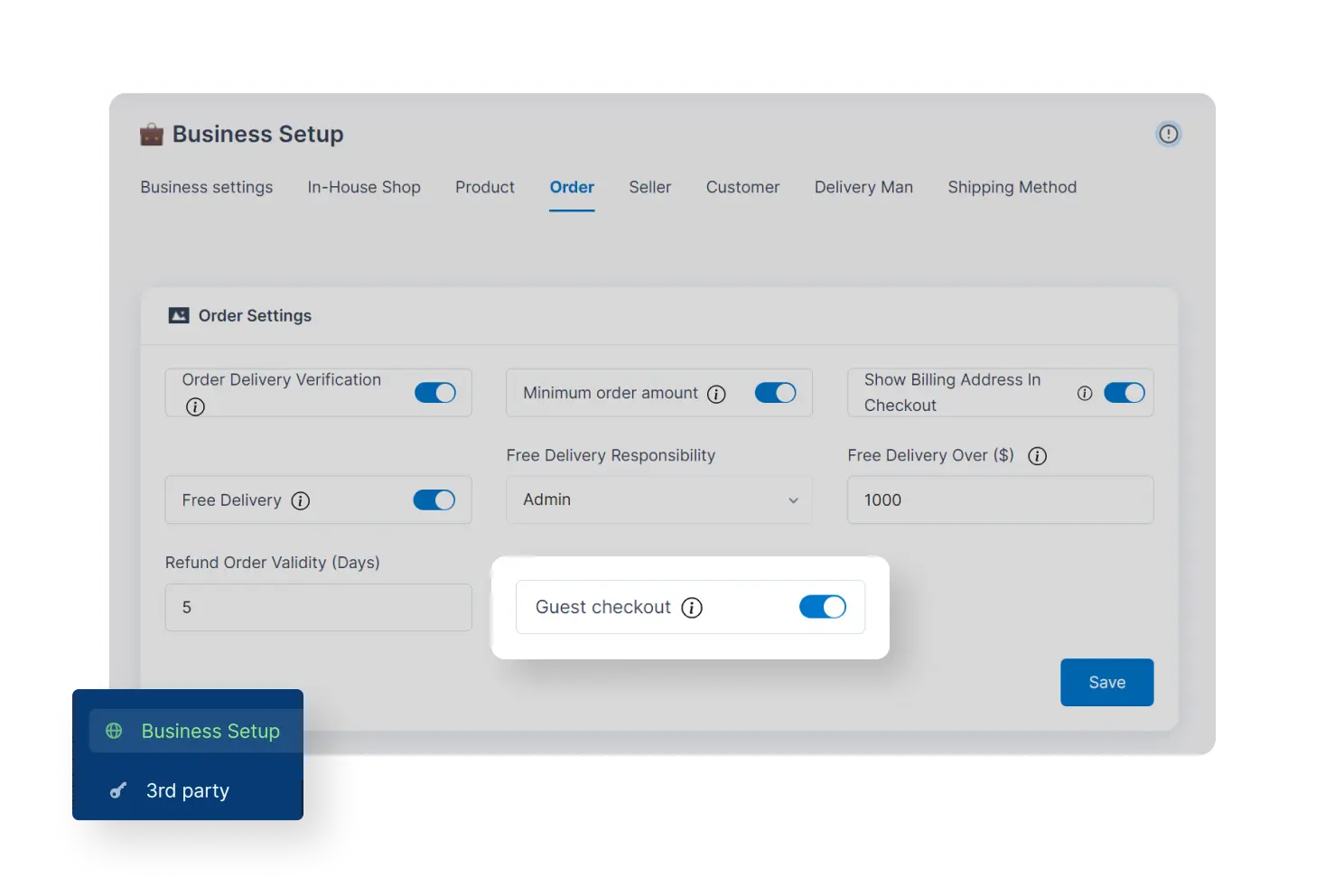Open the Free Delivery Responsibility dropdown
The width and height of the screenshot is (1325, 896).
pos(658,499)
